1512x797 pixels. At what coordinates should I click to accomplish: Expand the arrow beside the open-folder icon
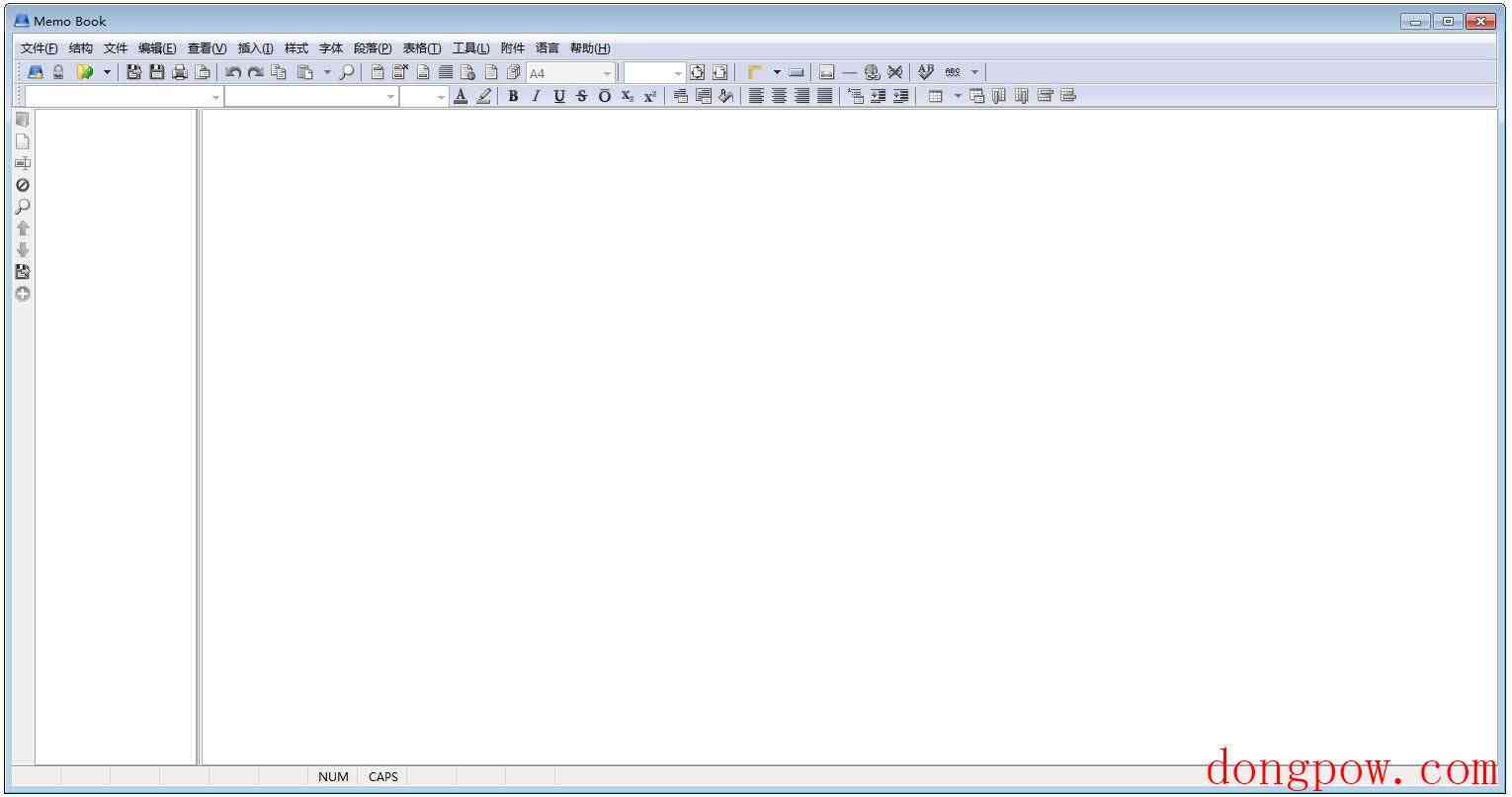pyautogui.click(x=107, y=72)
